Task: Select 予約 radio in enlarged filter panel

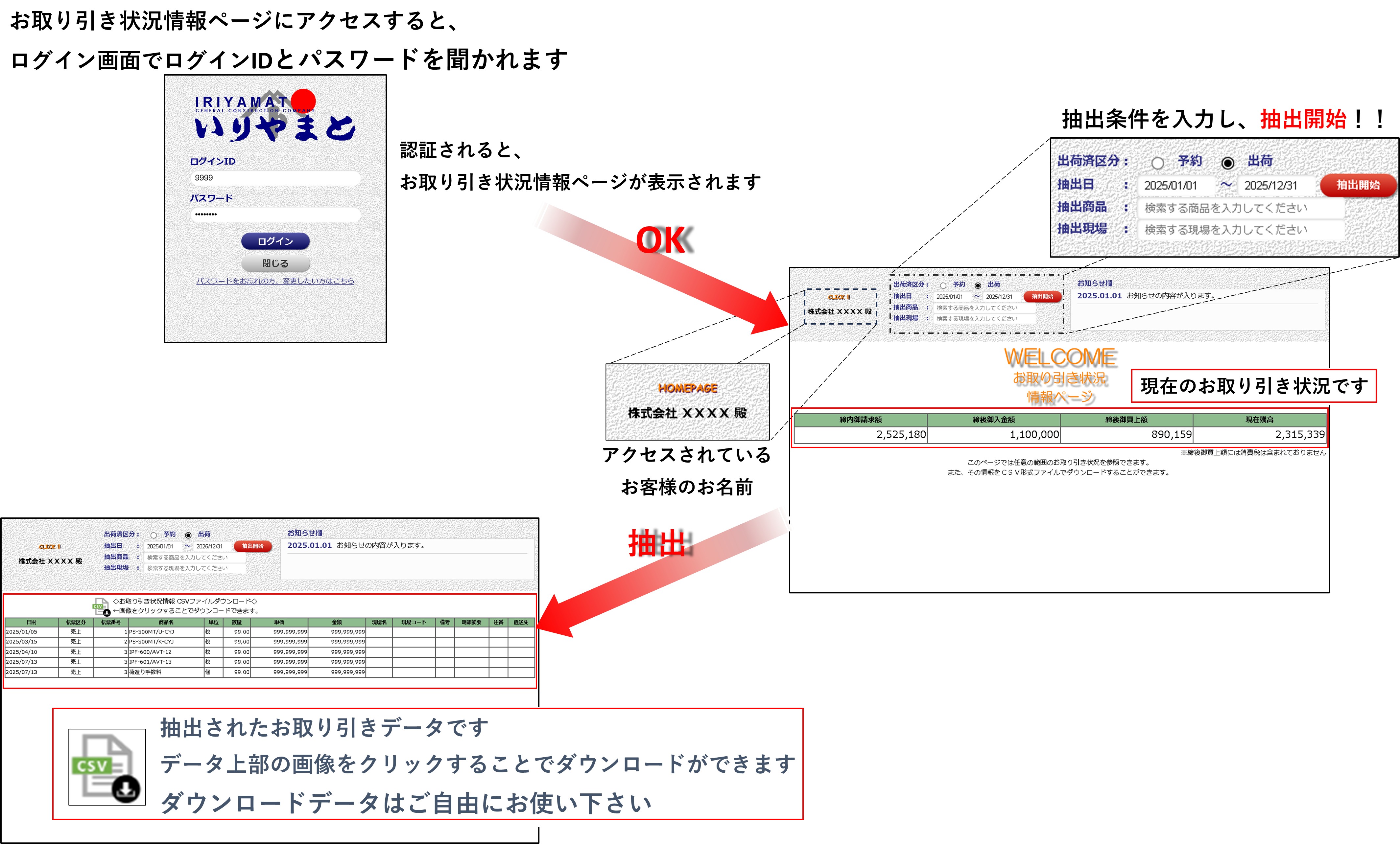Action: 1157,163
